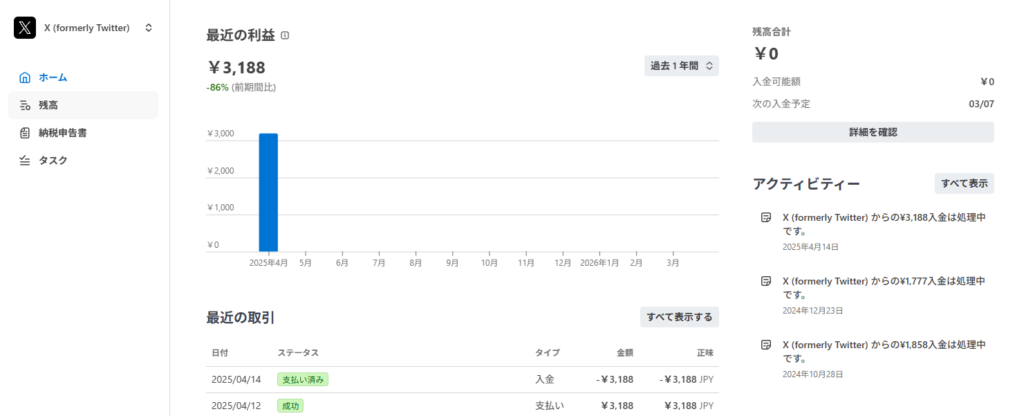The width and height of the screenshot is (1024, 416).
Task: Click the activity icon for ¥3,188 payout
Action: (766, 217)
